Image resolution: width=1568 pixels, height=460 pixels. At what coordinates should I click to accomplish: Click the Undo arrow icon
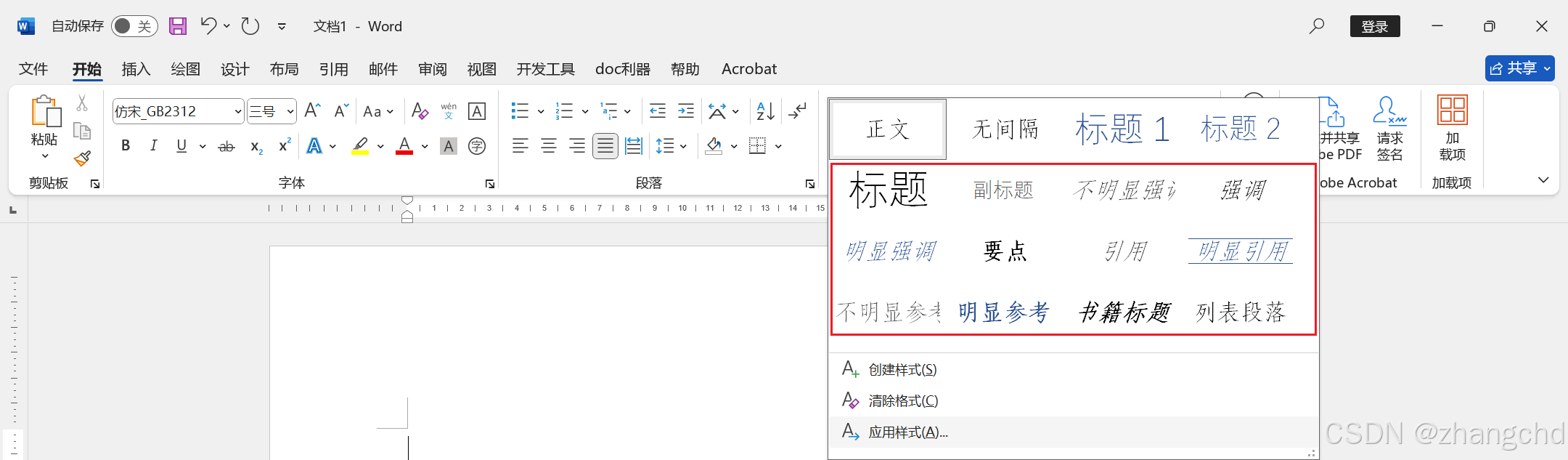(208, 26)
